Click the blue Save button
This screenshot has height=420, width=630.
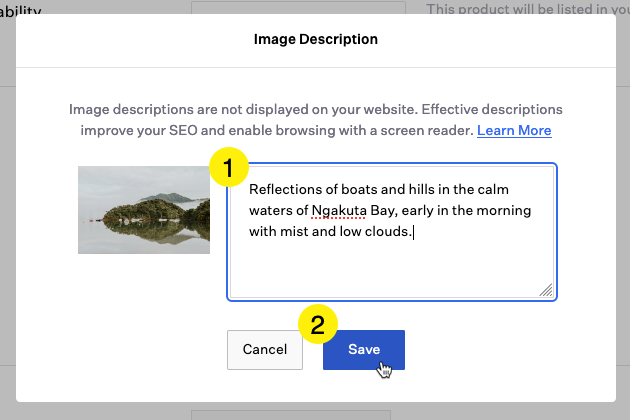[x=363, y=349]
